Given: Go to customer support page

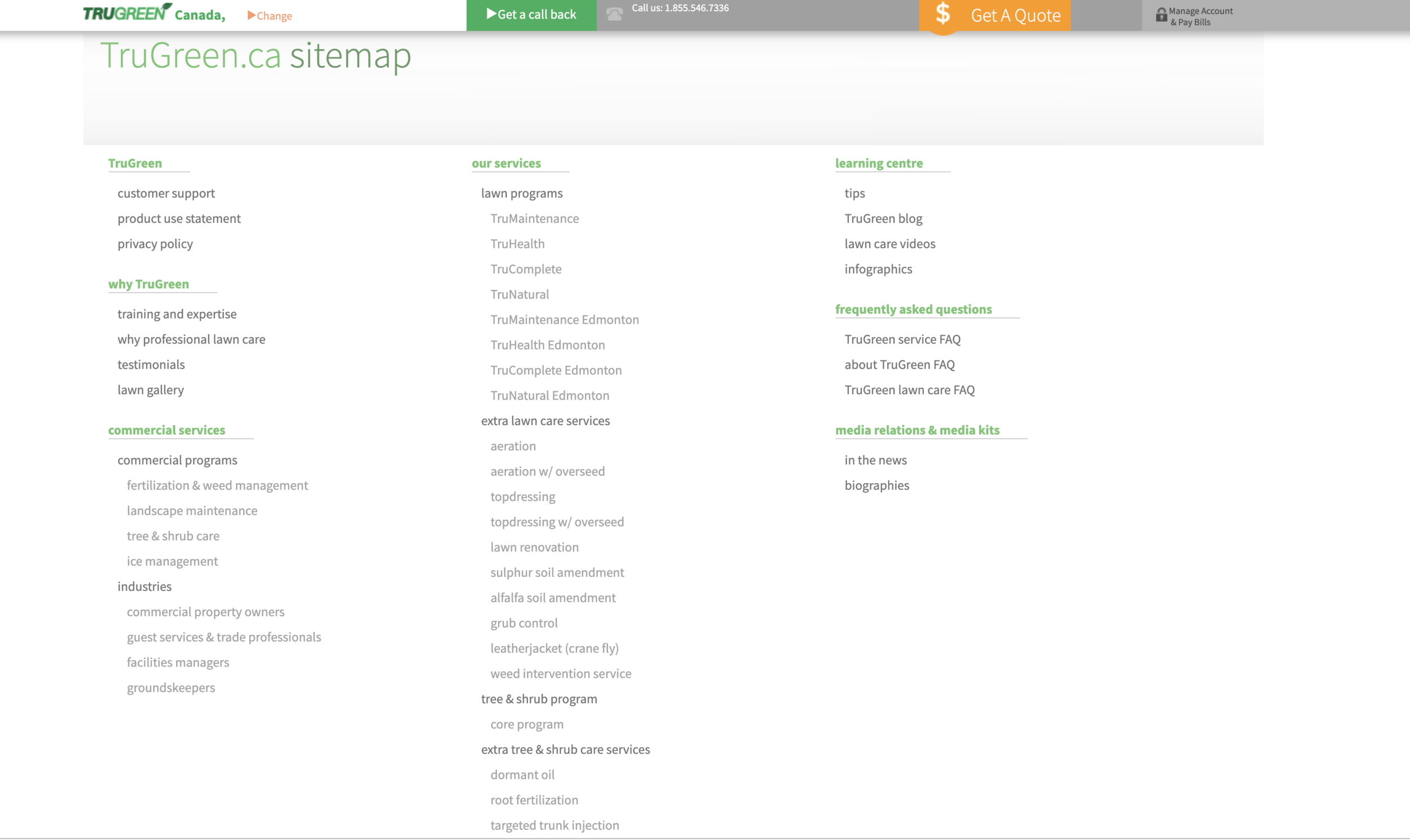Looking at the screenshot, I should (x=166, y=193).
